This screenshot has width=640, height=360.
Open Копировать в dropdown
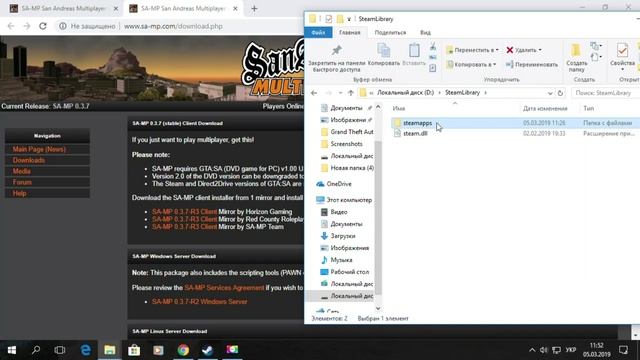[x=471, y=64]
